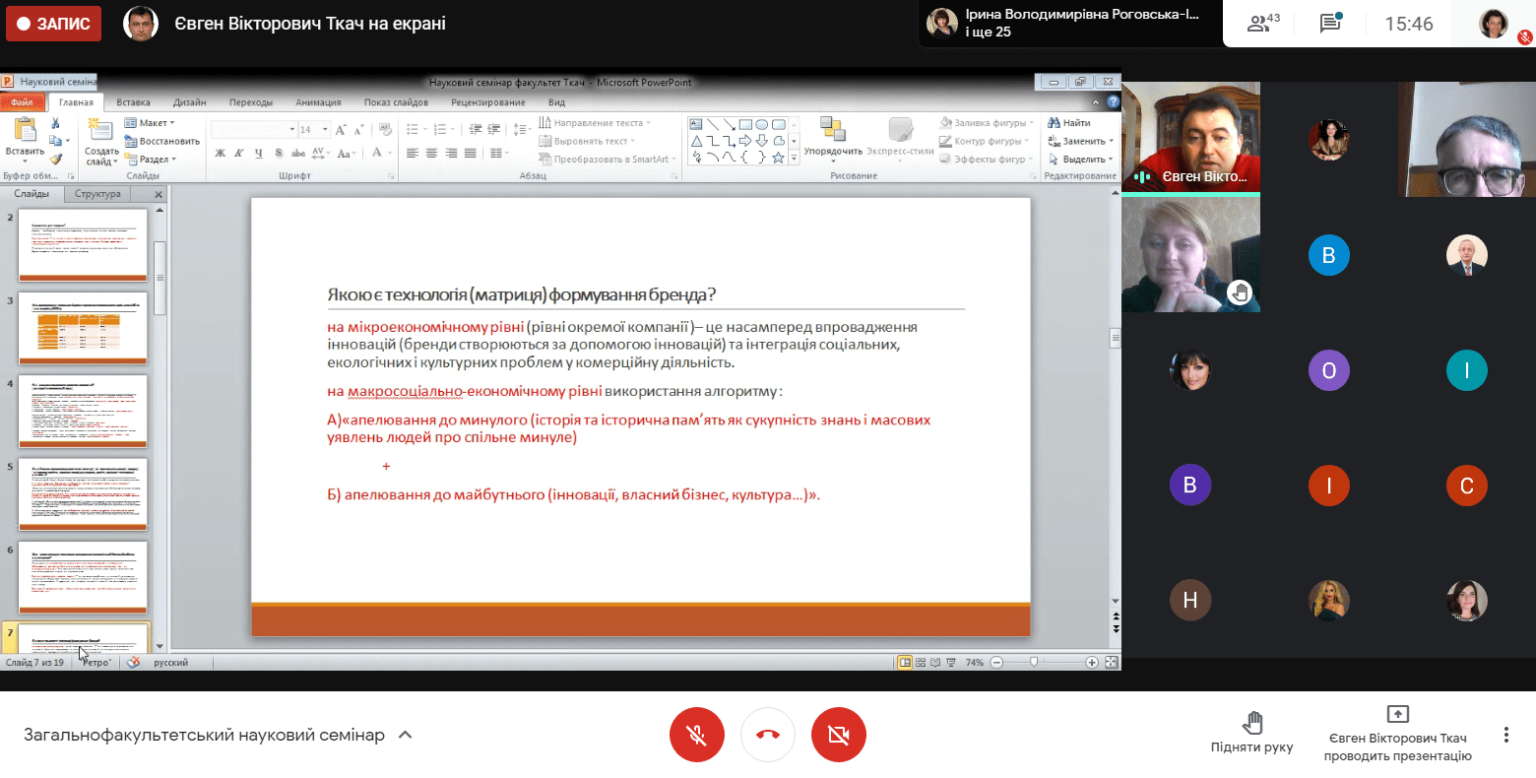Image resolution: width=1536 pixels, height=778 pixels.
Task: Start slideshow from status bar icon
Action: [x=951, y=662]
